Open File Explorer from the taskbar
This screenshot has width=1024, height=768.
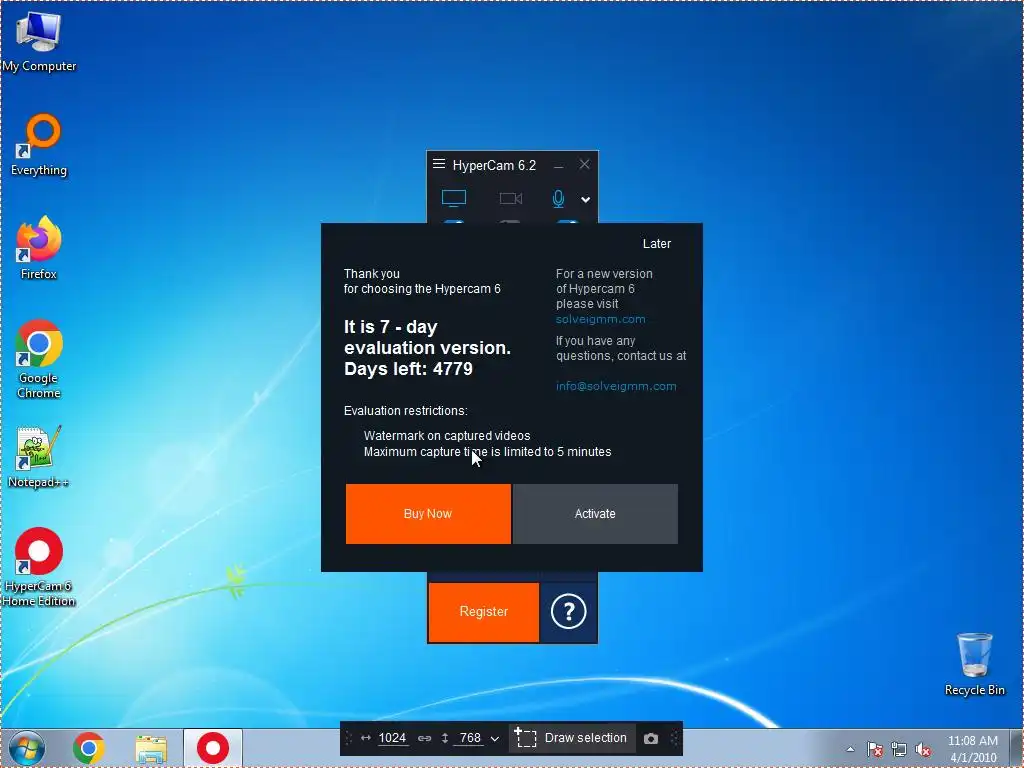pyautogui.click(x=151, y=749)
